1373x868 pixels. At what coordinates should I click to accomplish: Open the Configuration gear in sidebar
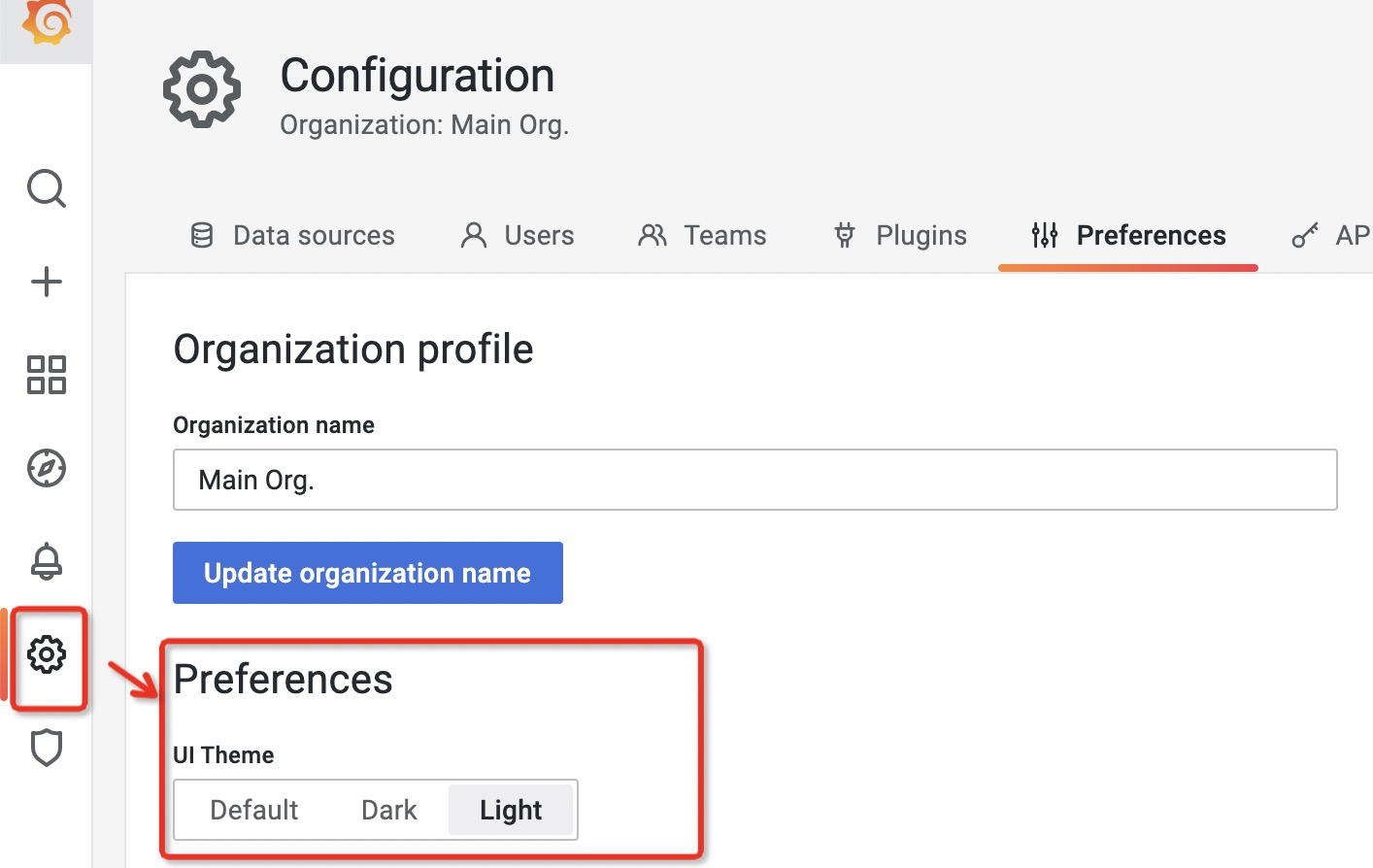pyautogui.click(x=47, y=654)
